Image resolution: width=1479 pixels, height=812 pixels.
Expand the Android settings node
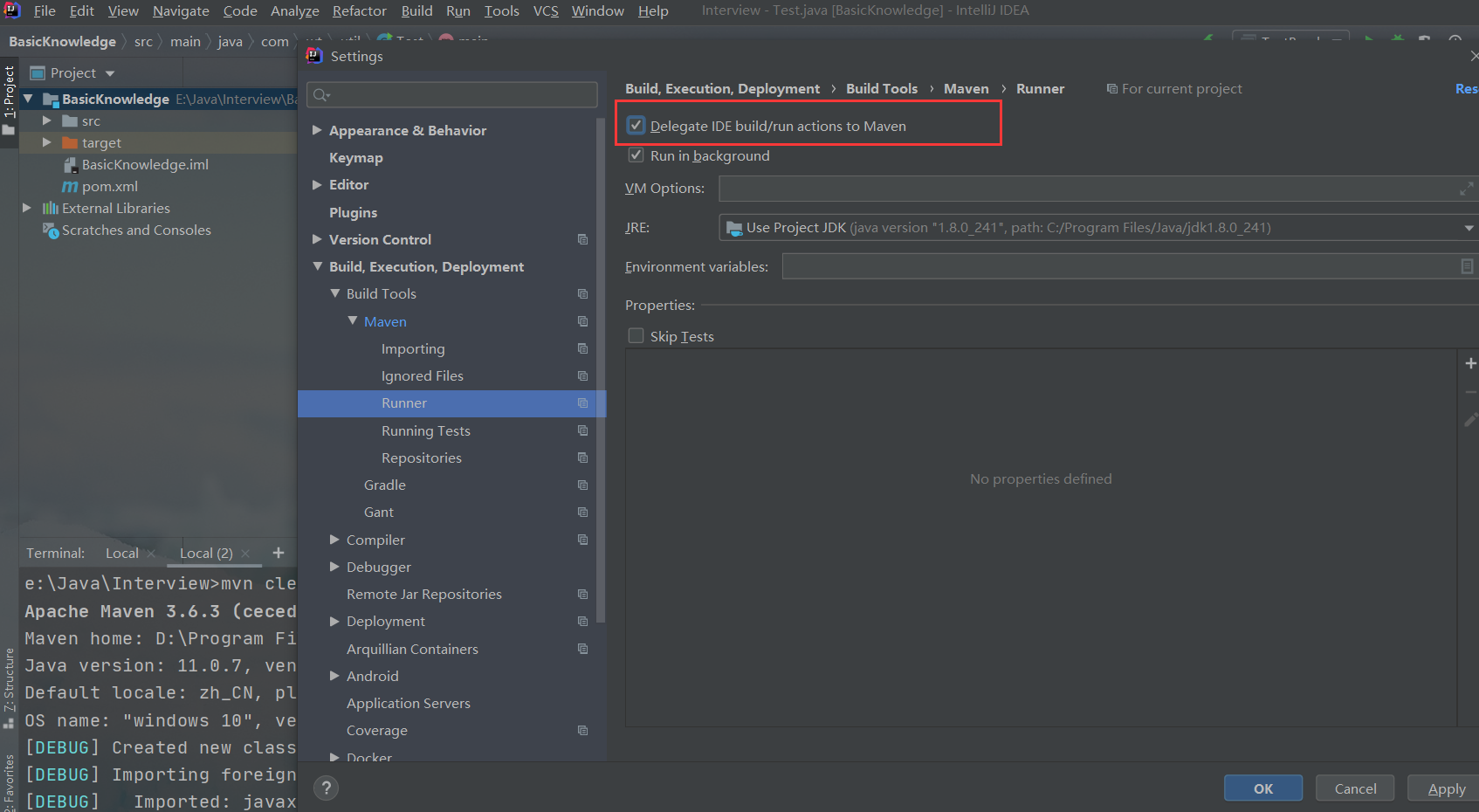334,676
